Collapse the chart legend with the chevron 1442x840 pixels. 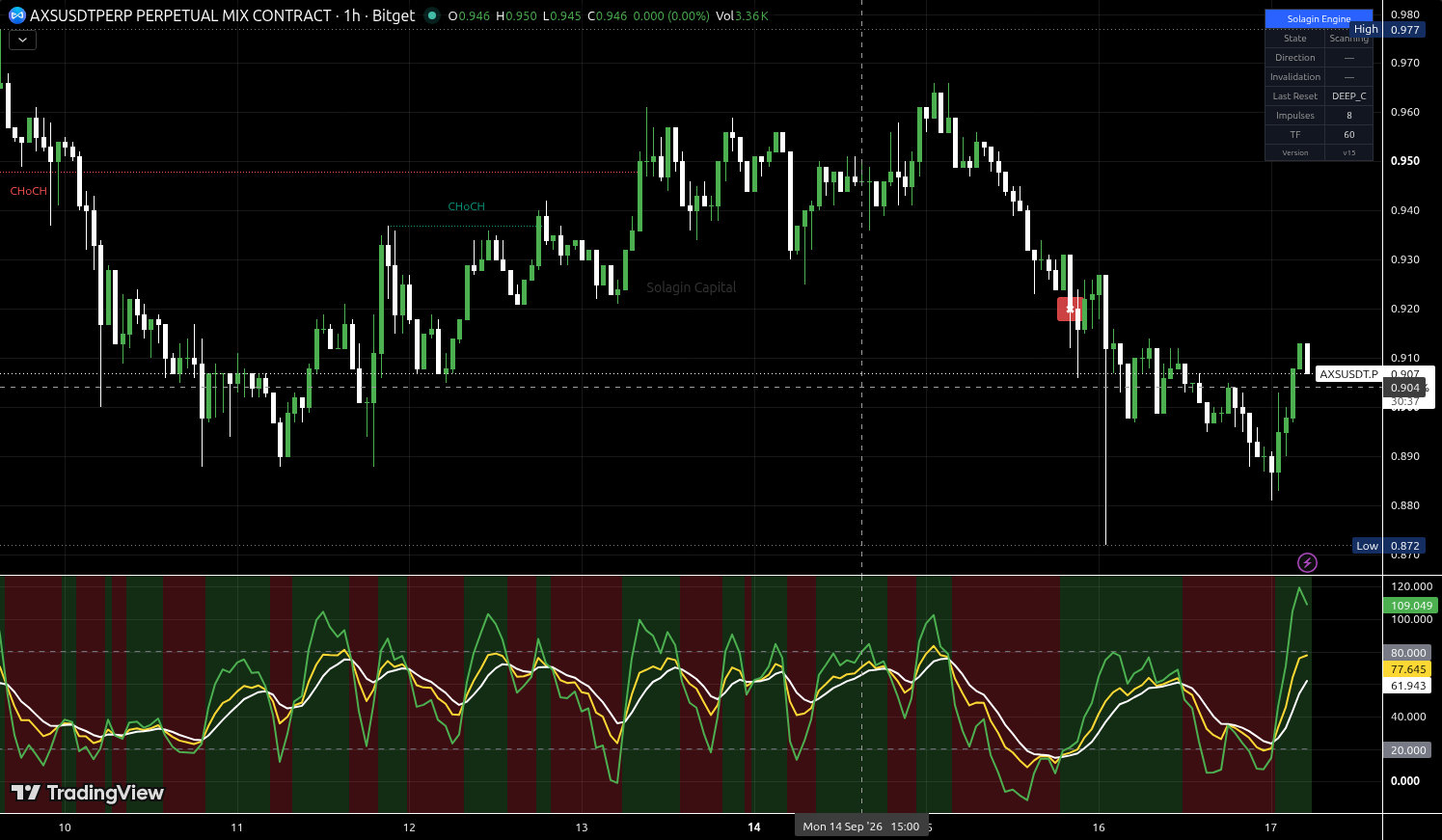(x=22, y=41)
